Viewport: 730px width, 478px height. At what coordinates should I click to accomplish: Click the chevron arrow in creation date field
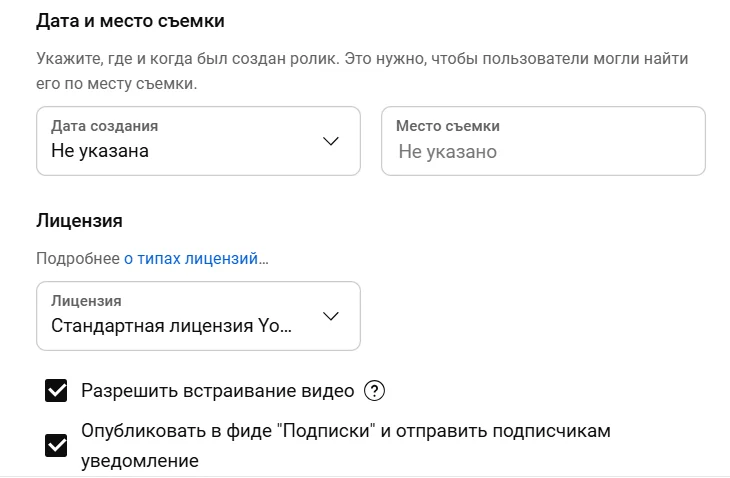point(332,141)
